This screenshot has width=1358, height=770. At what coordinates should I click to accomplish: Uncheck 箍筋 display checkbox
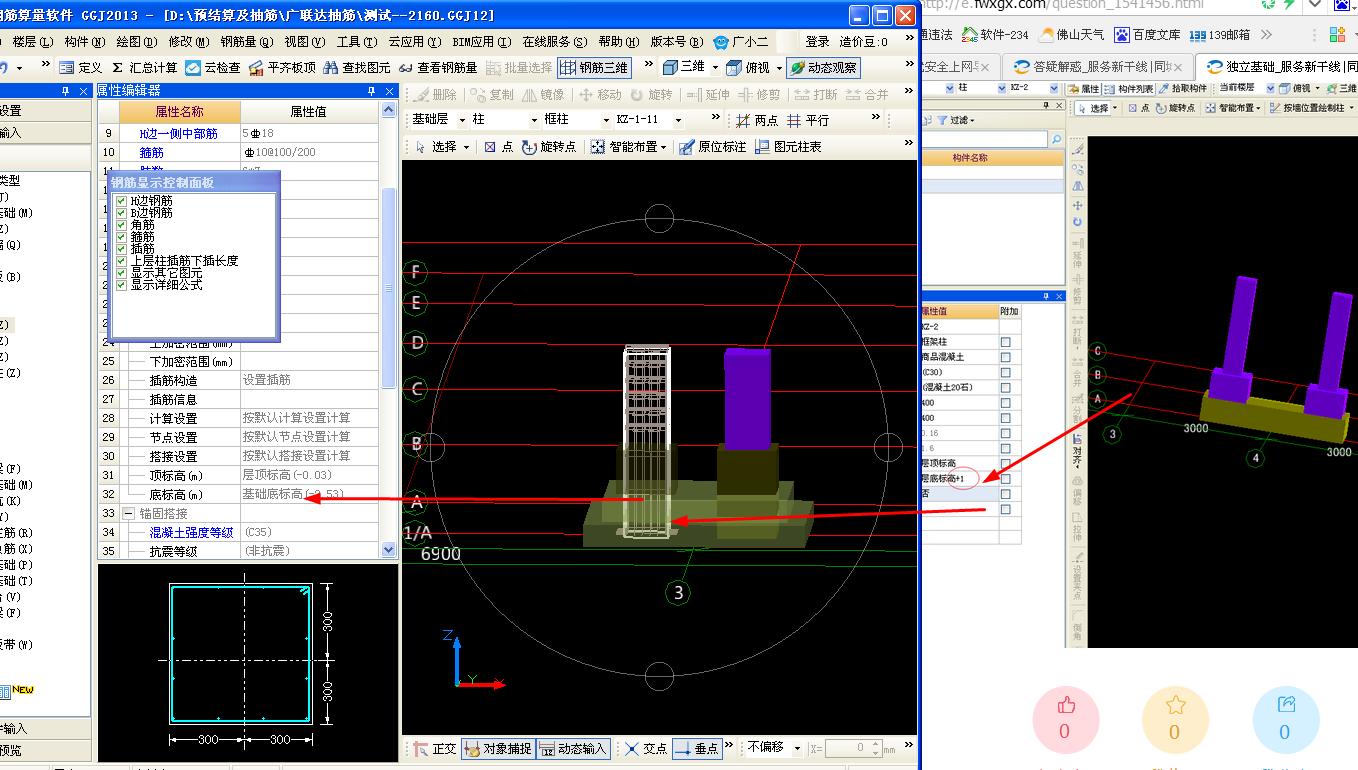(x=121, y=237)
